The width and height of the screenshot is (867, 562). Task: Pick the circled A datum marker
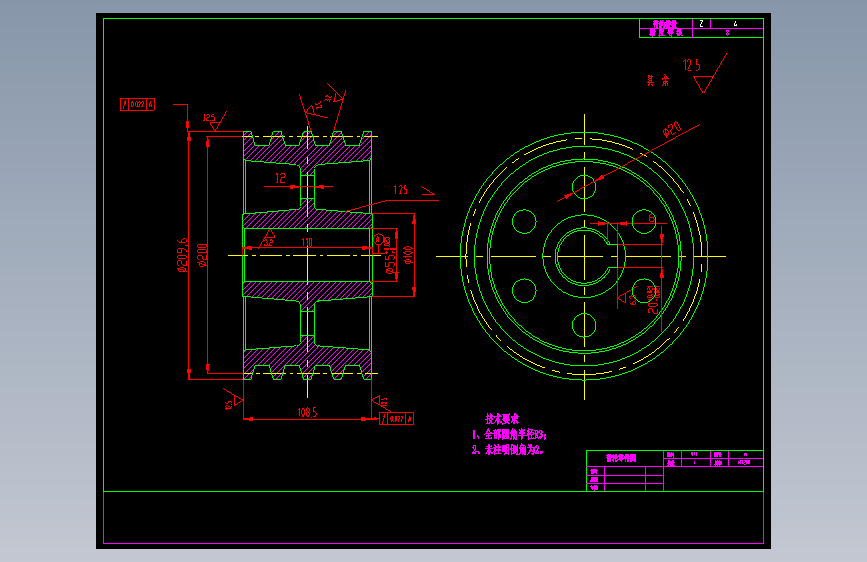(378, 240)
